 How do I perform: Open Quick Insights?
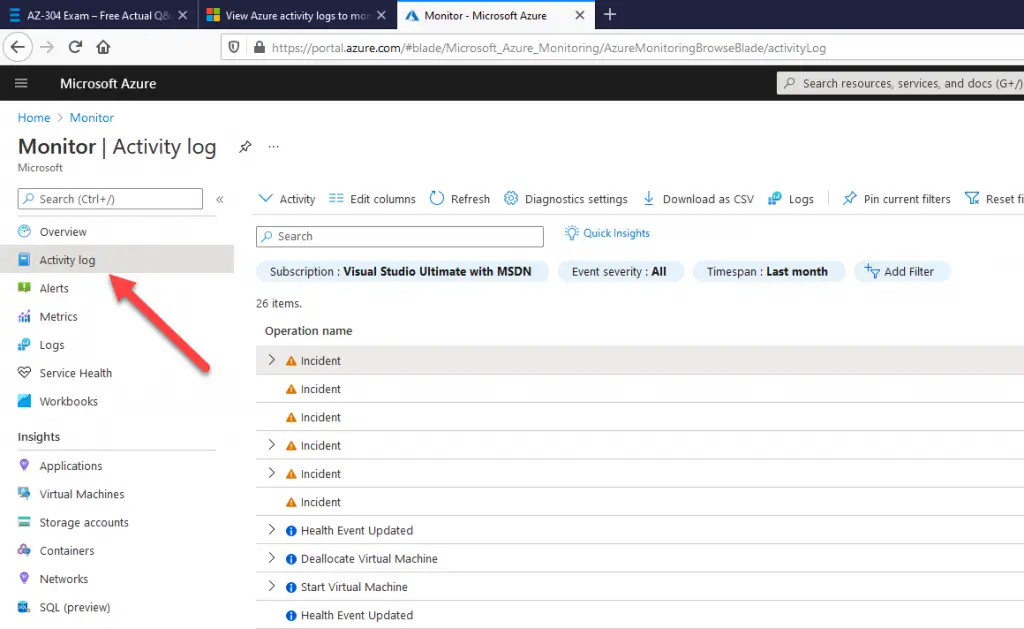[607, 233]
